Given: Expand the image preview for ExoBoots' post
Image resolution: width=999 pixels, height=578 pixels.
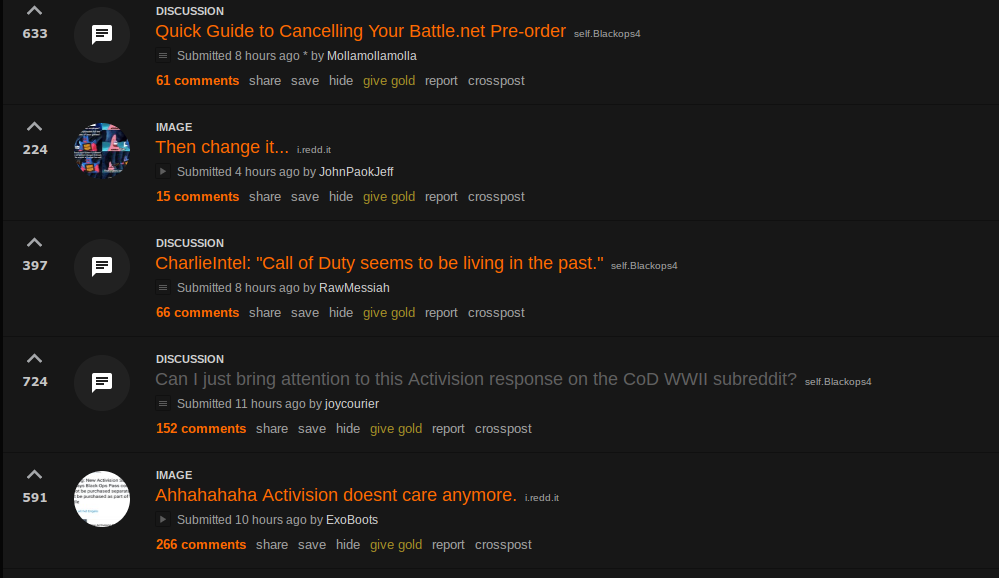Looking at the screenshot, I should pyautogui.click(x=163, y=519).
